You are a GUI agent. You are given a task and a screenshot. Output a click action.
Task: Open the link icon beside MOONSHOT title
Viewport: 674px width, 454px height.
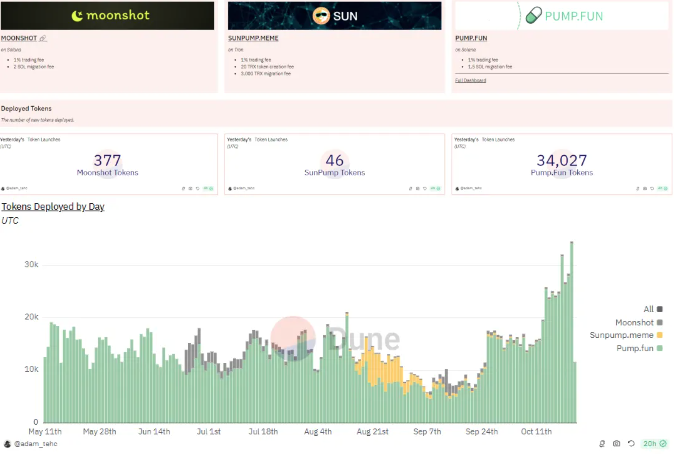click(x=43, y=38)
